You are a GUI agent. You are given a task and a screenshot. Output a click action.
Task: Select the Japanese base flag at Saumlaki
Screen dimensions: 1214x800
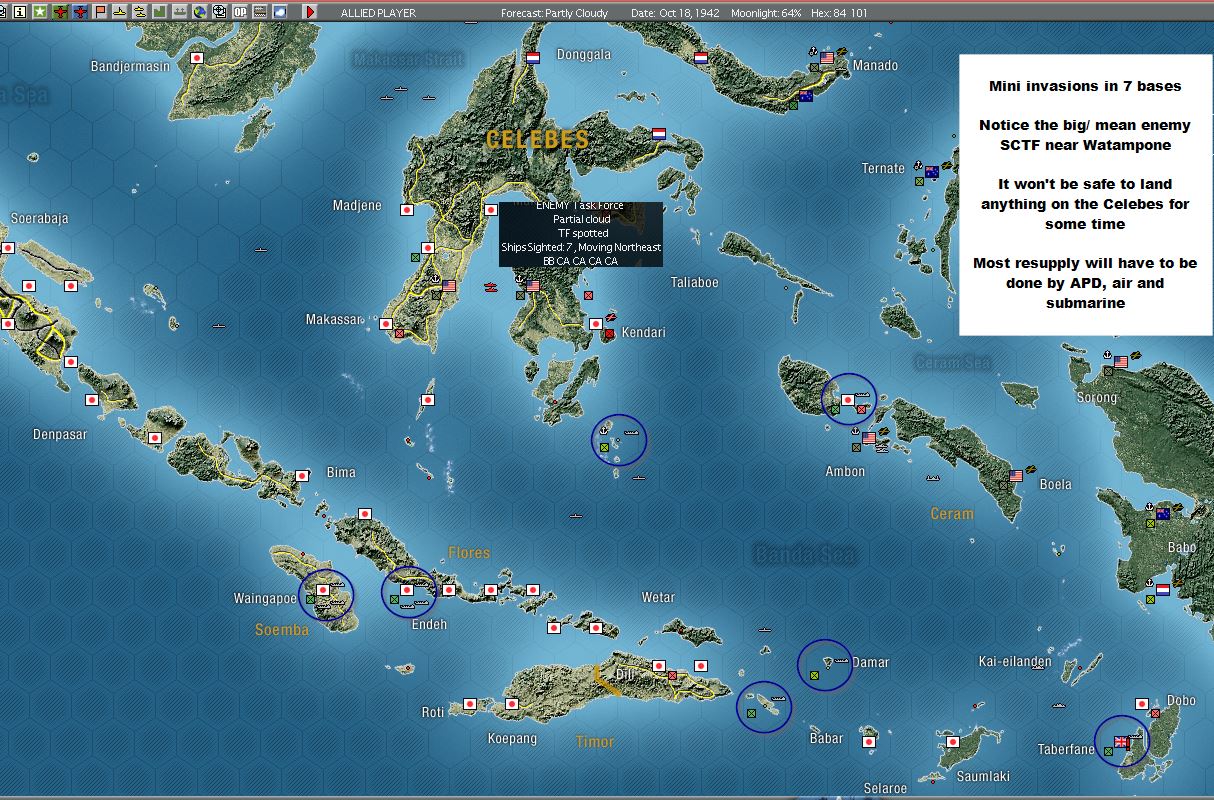pos(953,742)
